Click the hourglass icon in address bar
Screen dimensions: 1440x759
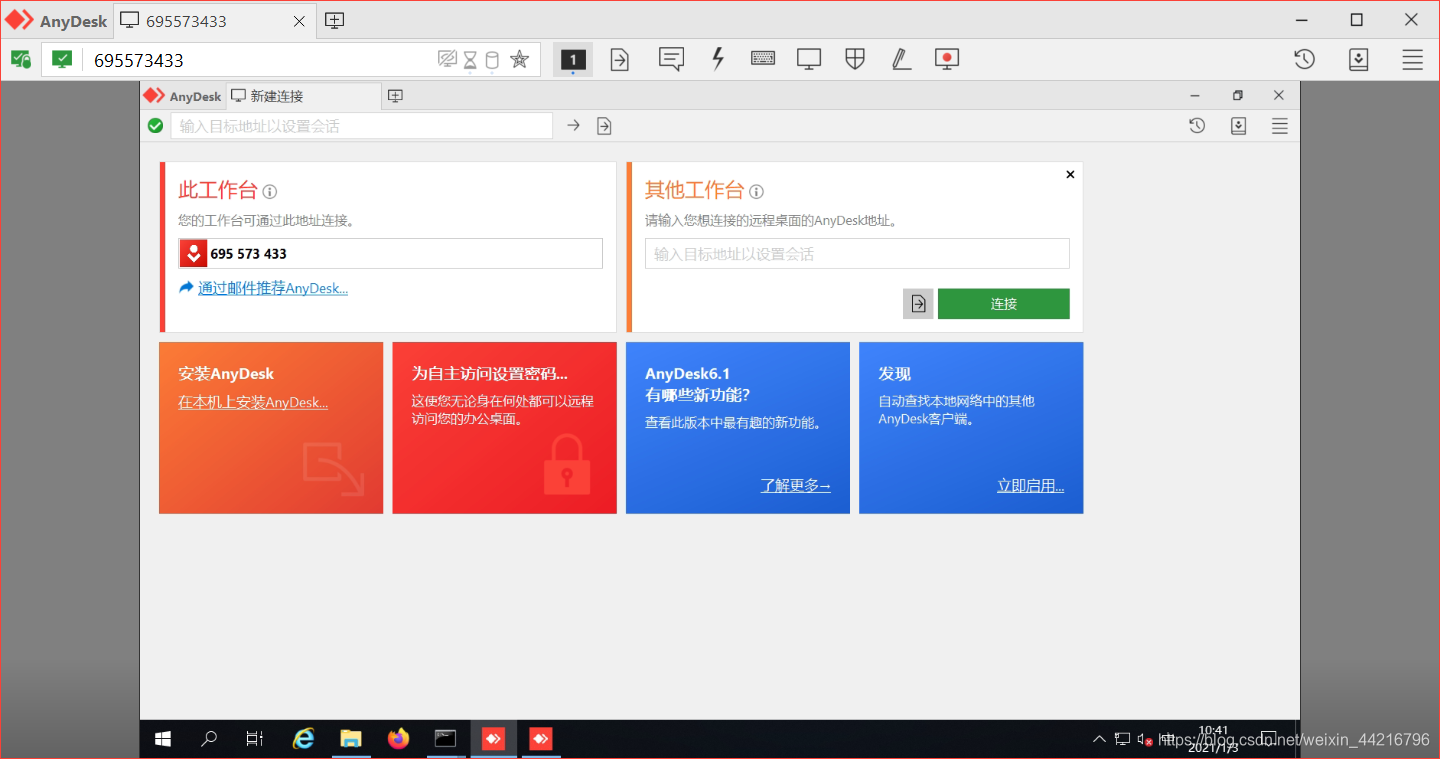point(470,61)
